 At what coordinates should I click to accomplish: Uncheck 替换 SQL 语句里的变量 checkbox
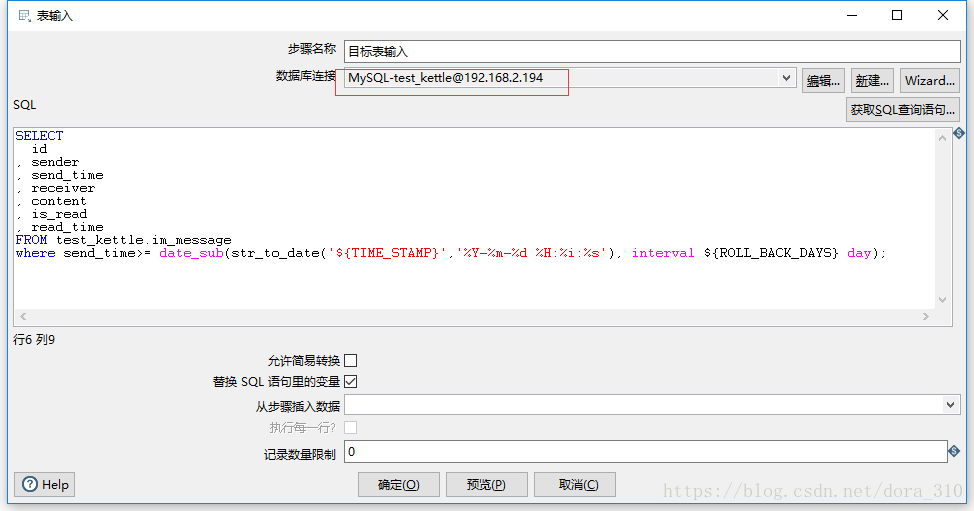350,381
